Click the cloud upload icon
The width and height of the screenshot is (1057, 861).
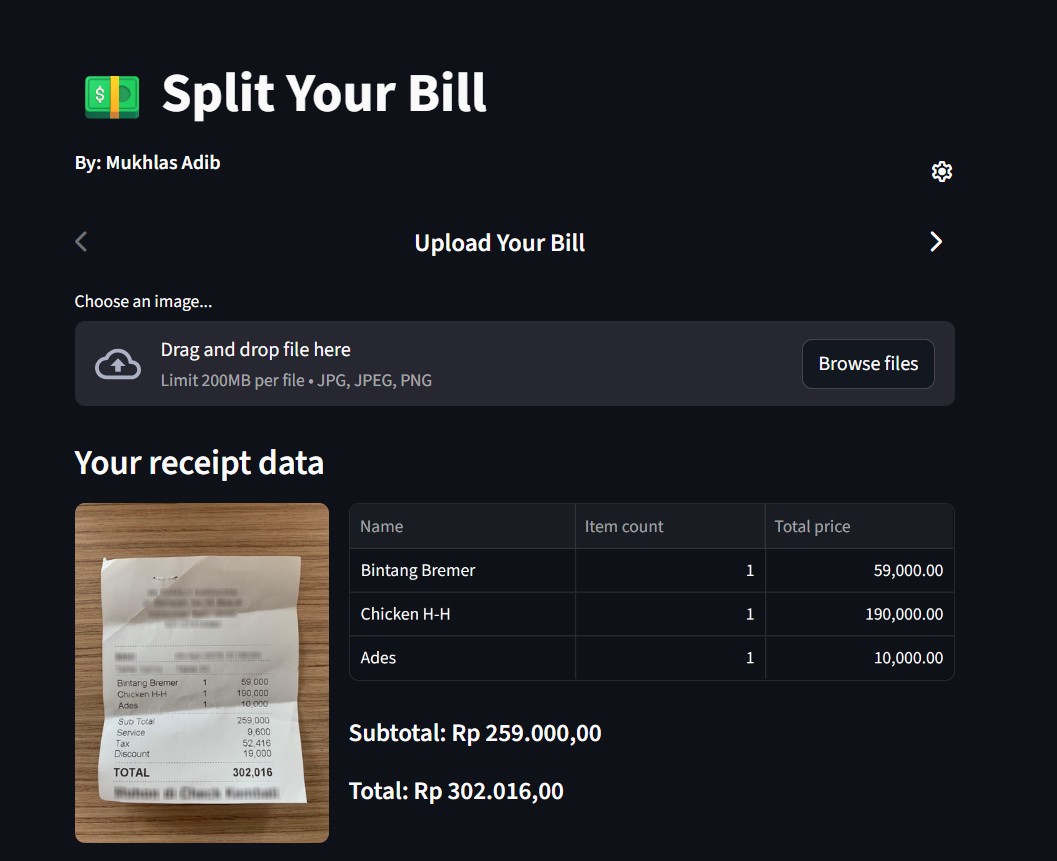(x=117, y=363)
